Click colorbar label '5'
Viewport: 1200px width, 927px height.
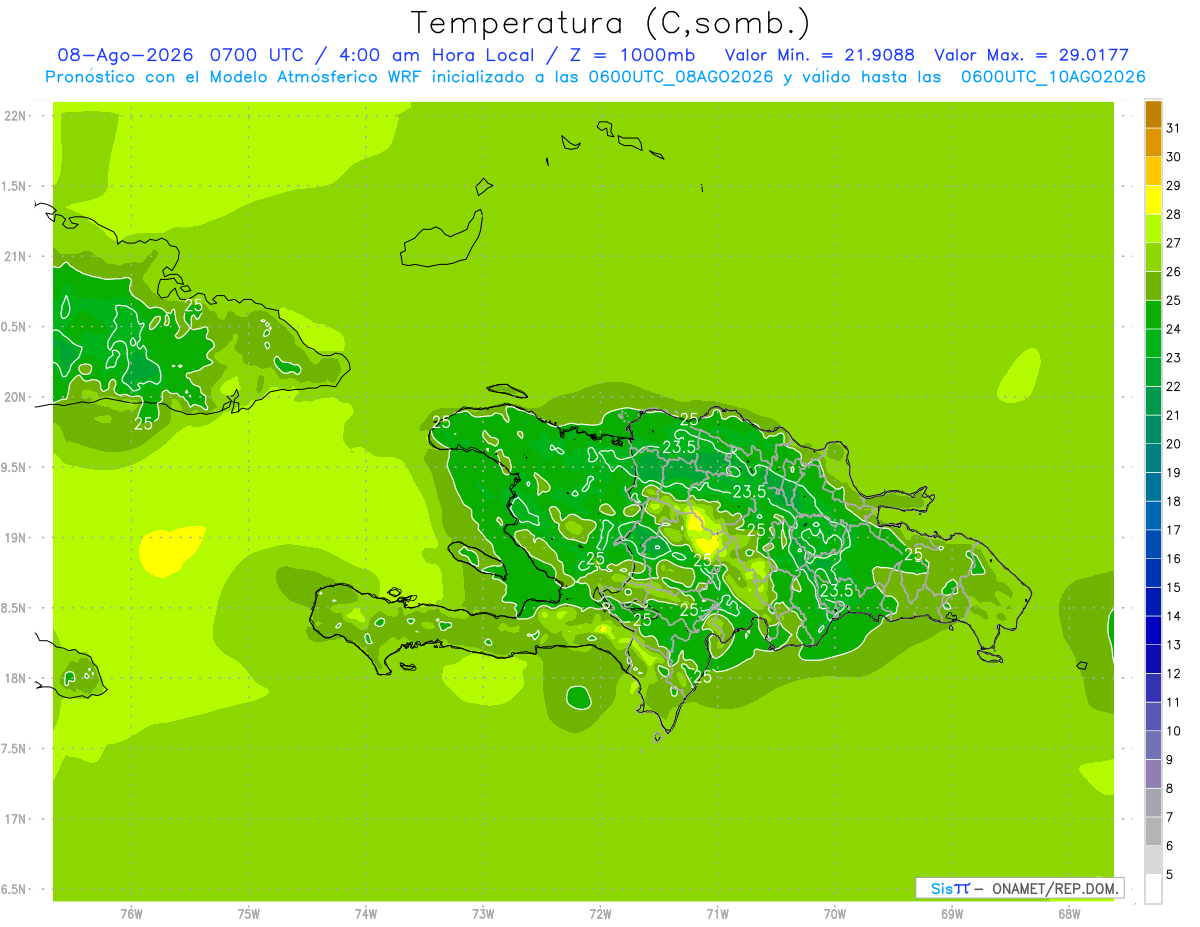click(x=1170, y=875)
